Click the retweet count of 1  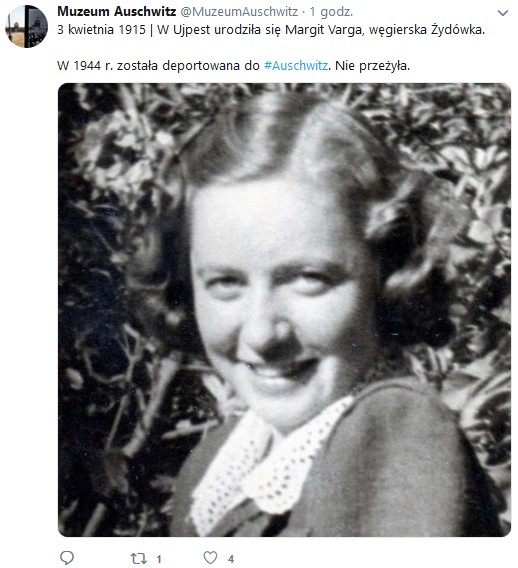[x=159, y=559]
